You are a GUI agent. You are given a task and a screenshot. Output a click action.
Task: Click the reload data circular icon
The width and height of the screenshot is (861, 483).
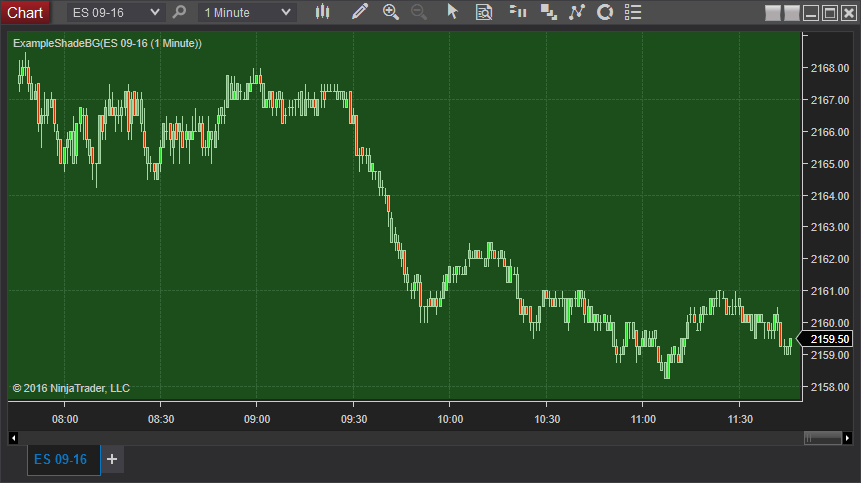(x=605, y=12)
